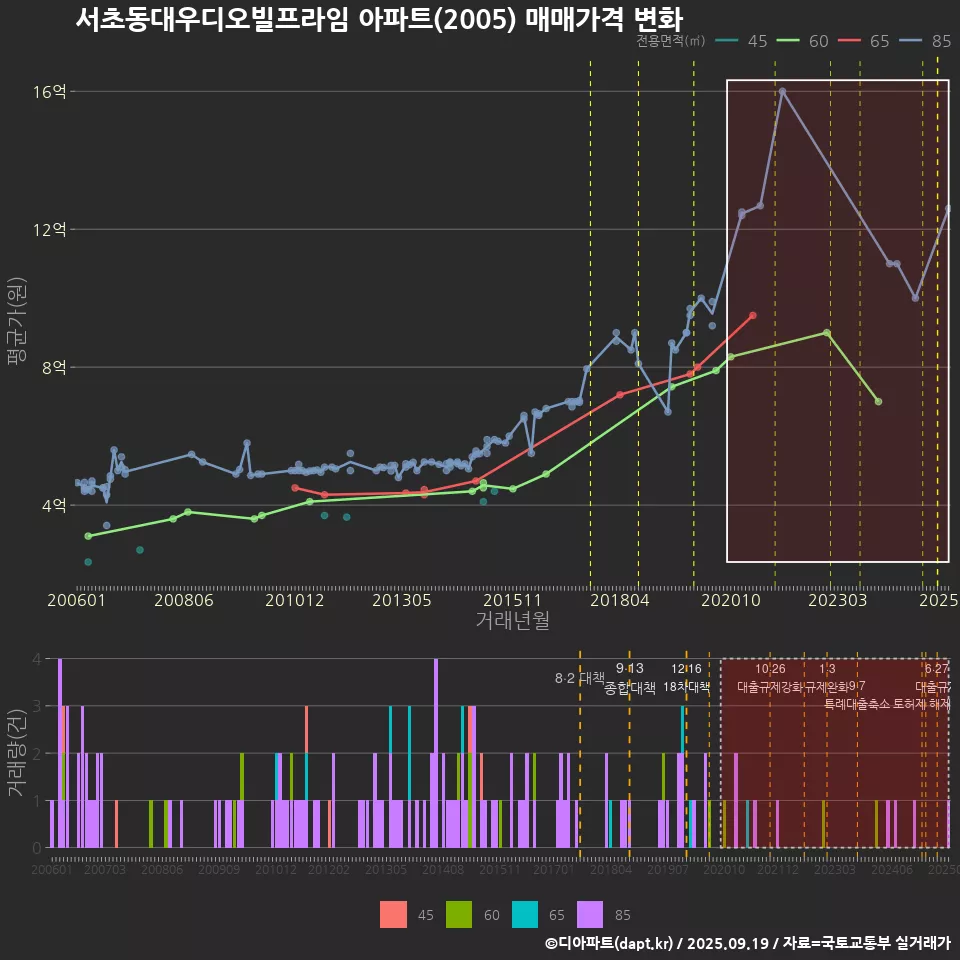Click the 9·13 종합대책 annotation label
Image resolution: width=960 pixels, height=960 pixels.
[630, 678]
